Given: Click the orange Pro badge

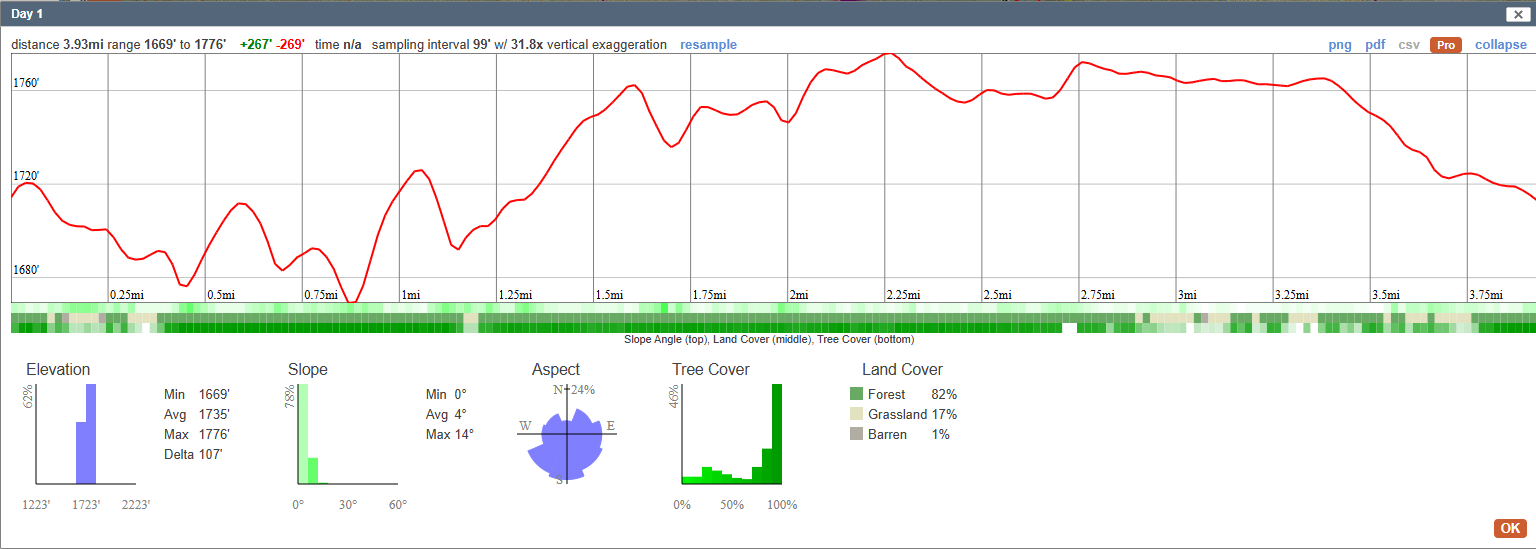Looking at the screenshot, I should coord(1446,45).
